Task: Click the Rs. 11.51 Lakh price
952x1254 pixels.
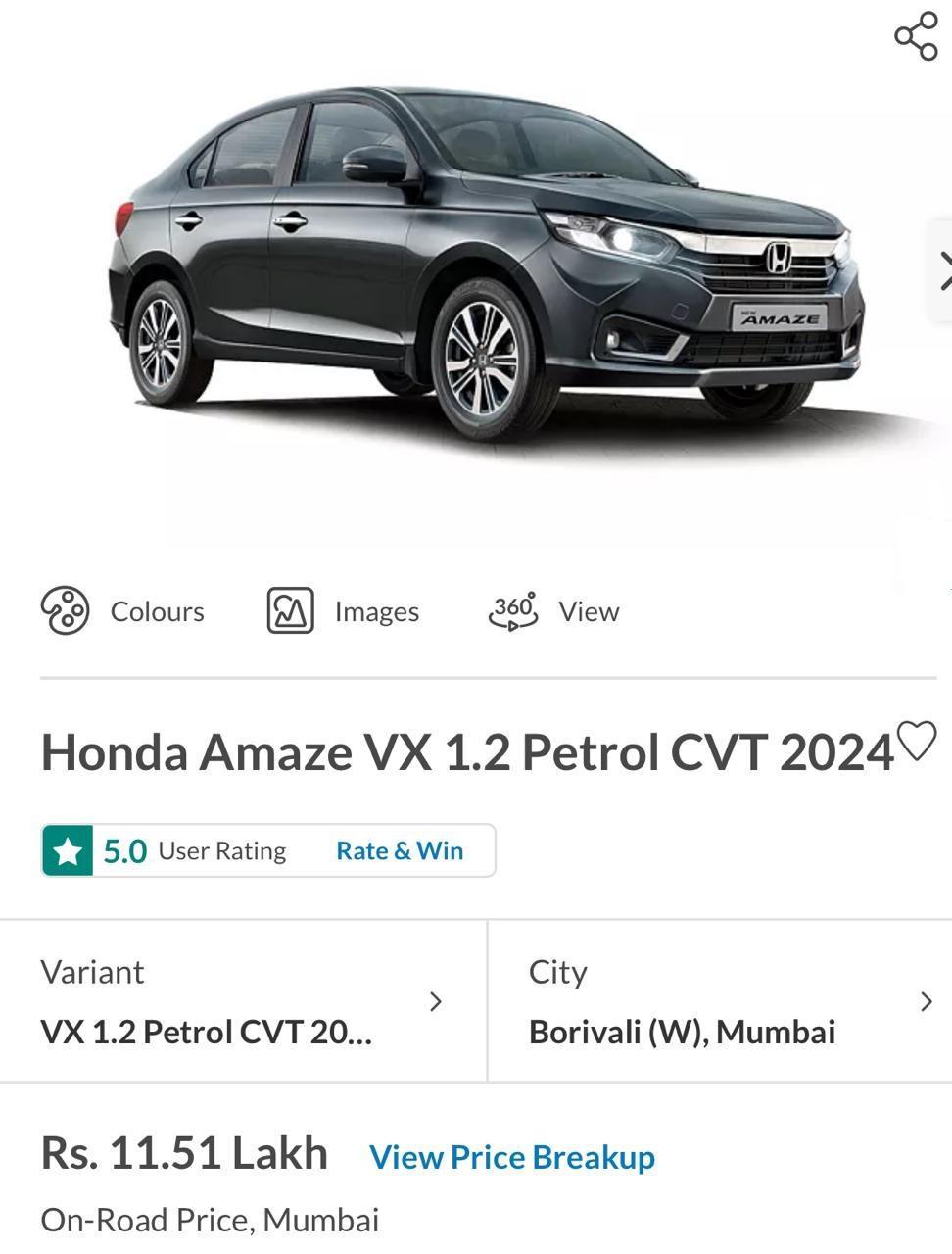Action: [184, 1153]
